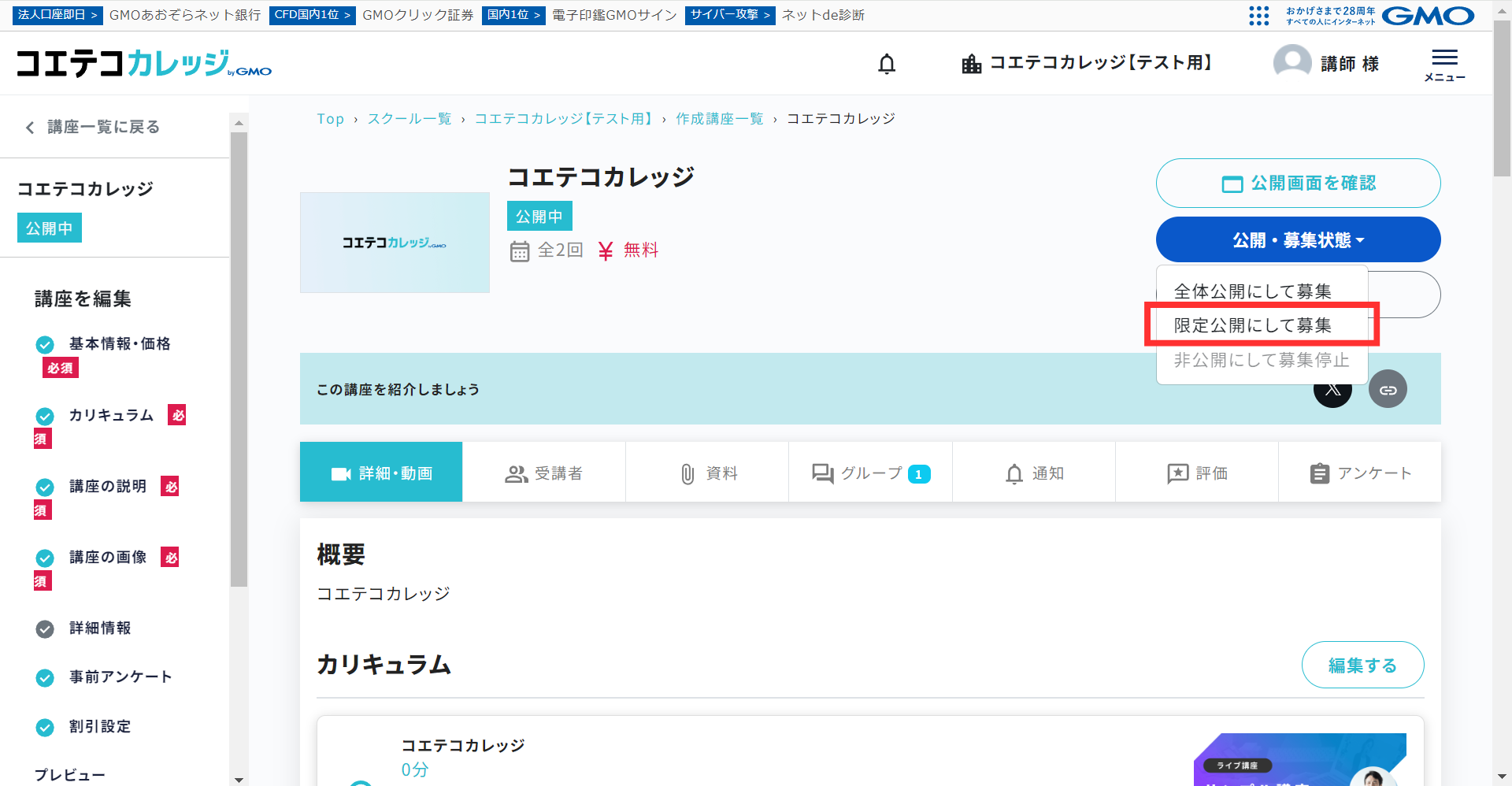
Task: Click the GMO services grid icon
Action: 1258,16
